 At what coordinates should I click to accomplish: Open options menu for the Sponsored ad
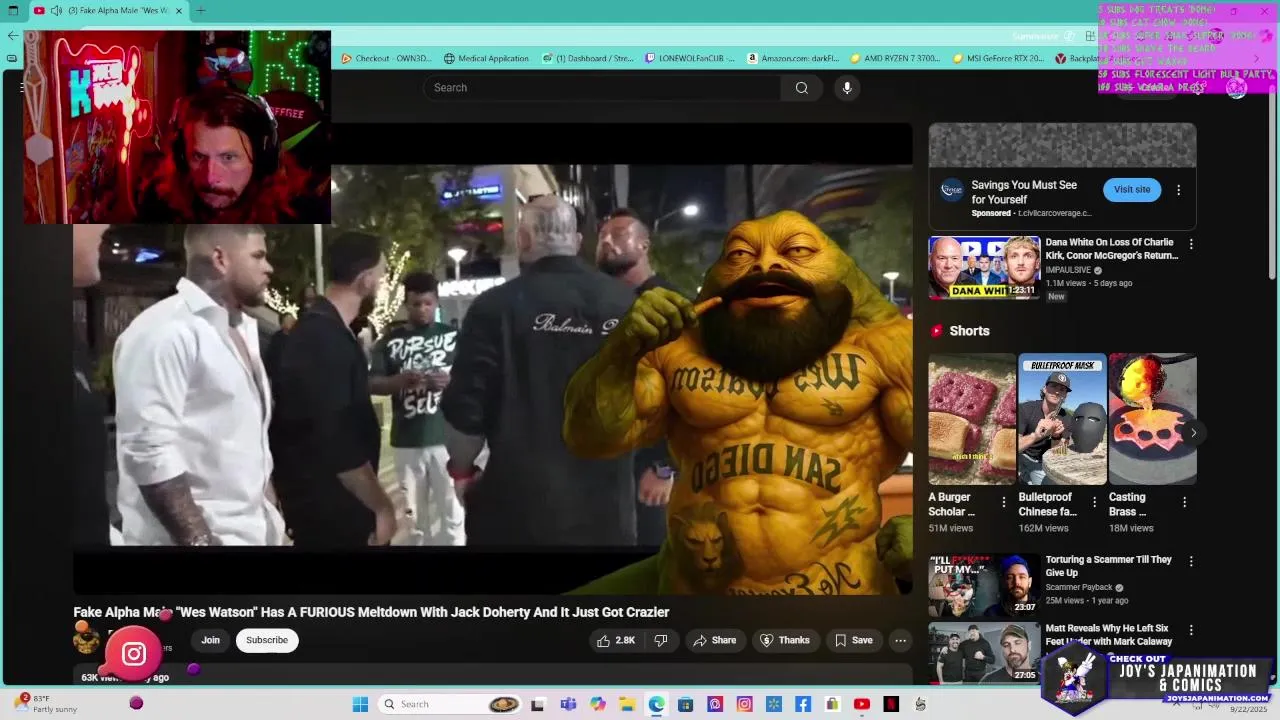1178,190
